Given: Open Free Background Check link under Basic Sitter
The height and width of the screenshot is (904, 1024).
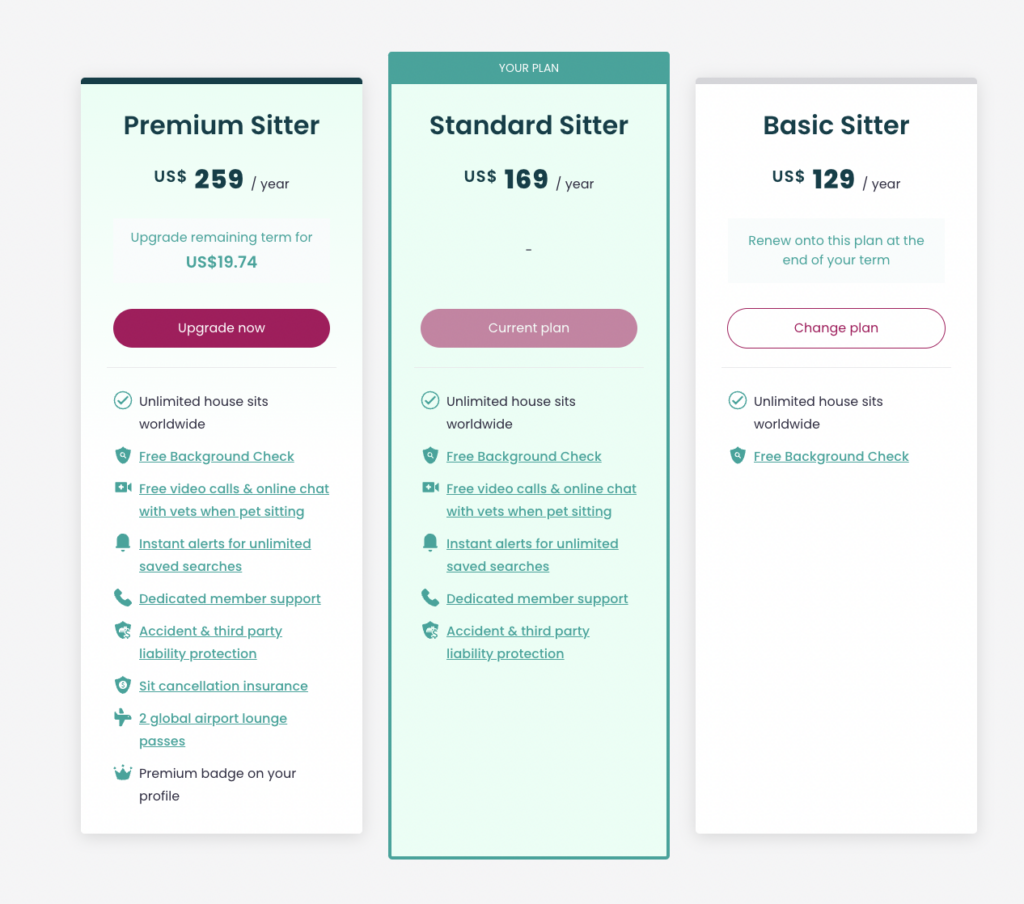Looking at the screenshot, I should (x=831, y=457).
